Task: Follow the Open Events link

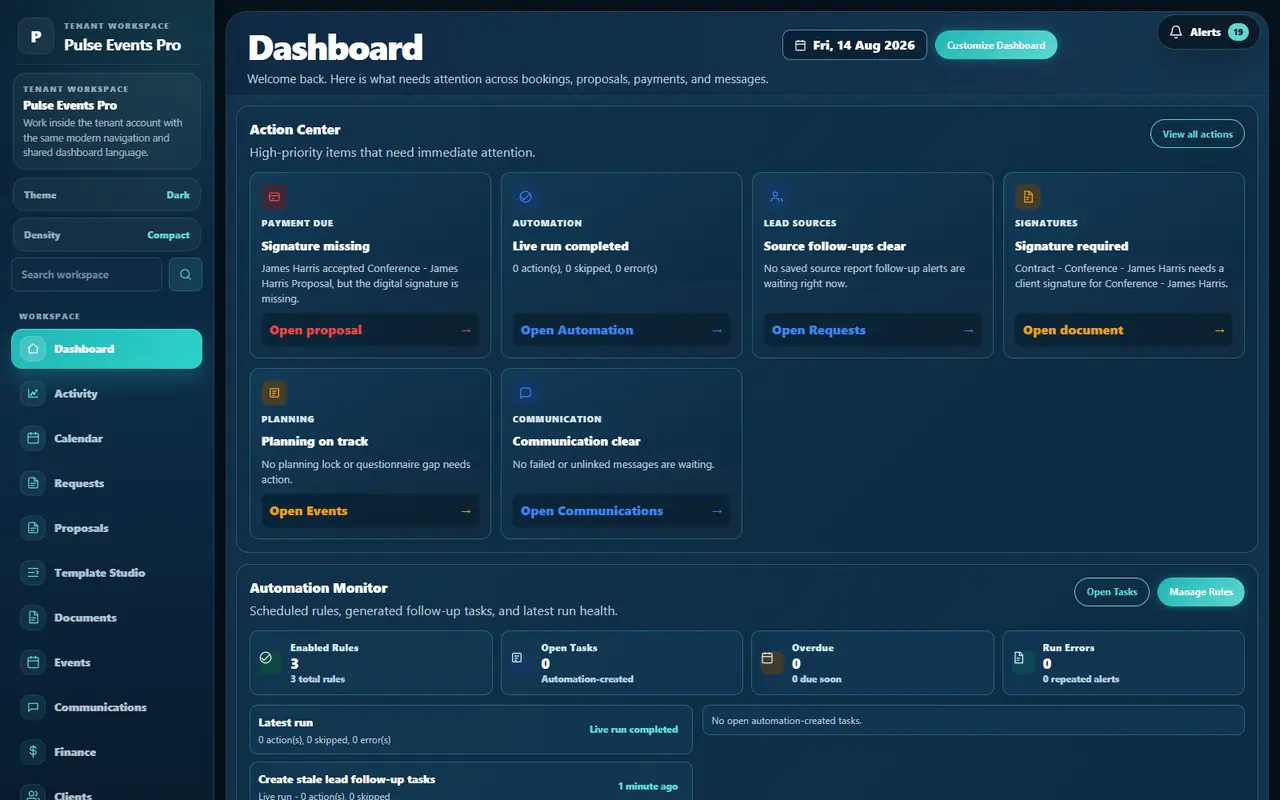Action: pyautogui.click(x=370, y=511)
